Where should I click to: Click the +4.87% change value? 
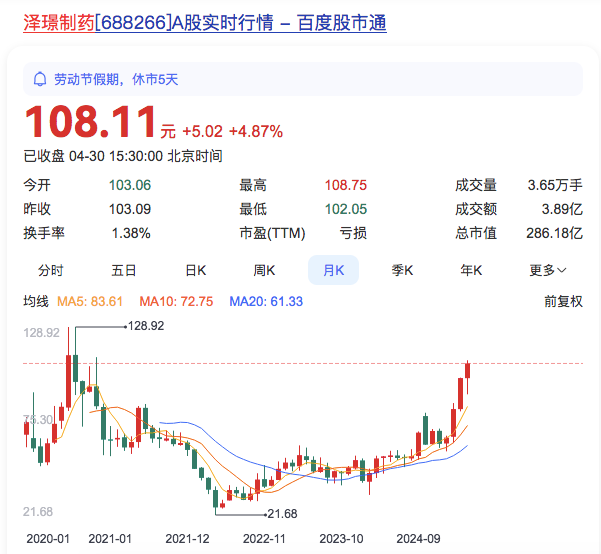256,132
